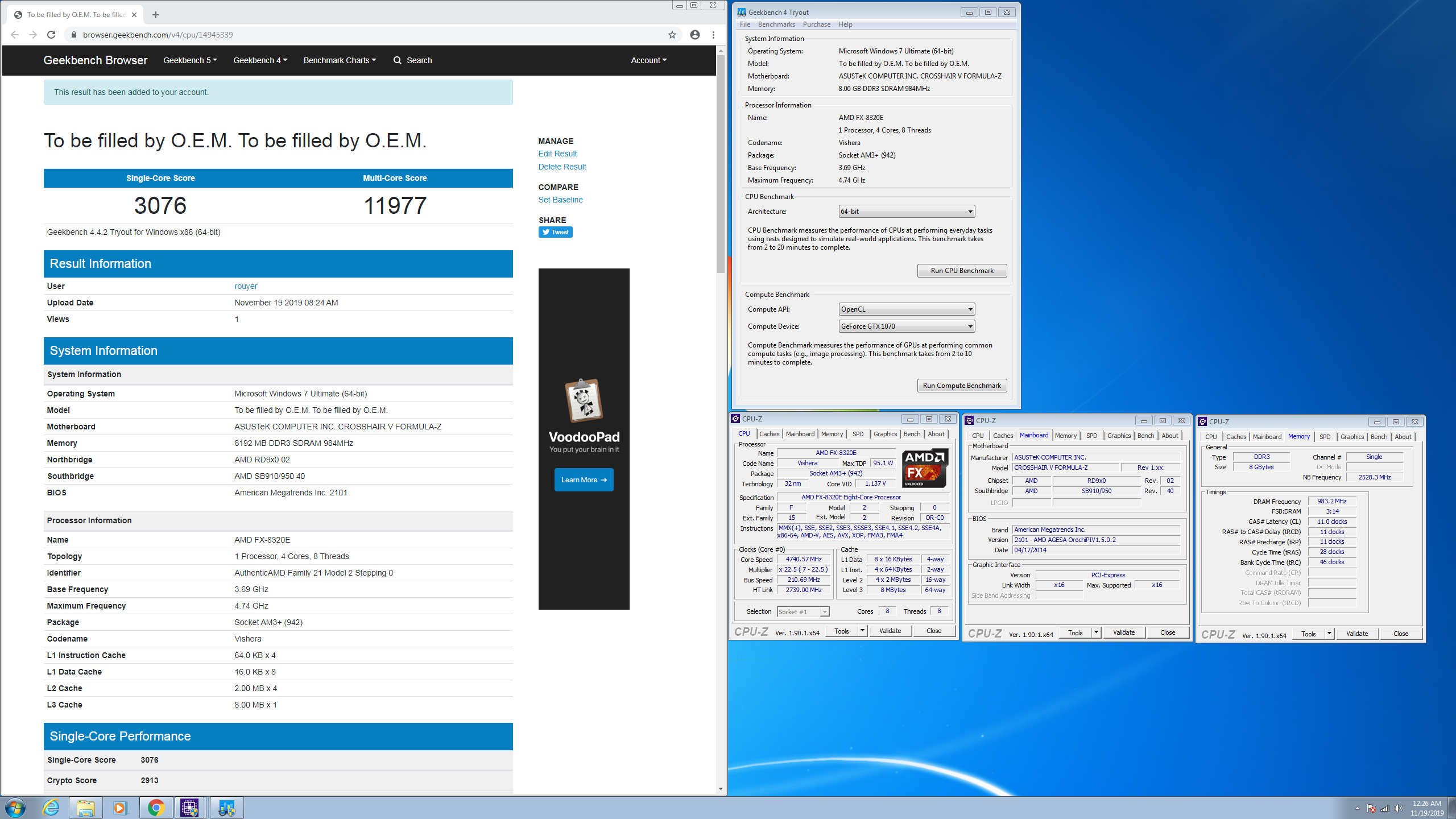The width and height of the screenshot is (1456, 819).
Task: Click the Geekbench 4 Tryout title bar icon
Action: tap(742, 12)
